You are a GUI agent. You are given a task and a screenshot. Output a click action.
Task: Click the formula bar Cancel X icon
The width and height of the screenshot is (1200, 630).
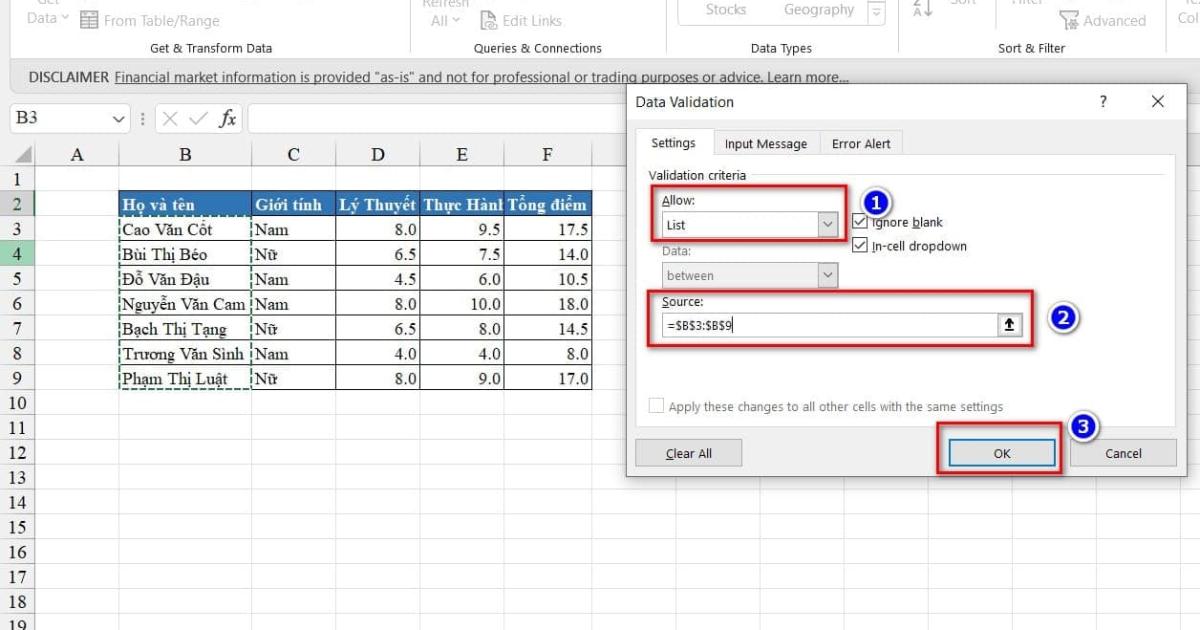171,119
